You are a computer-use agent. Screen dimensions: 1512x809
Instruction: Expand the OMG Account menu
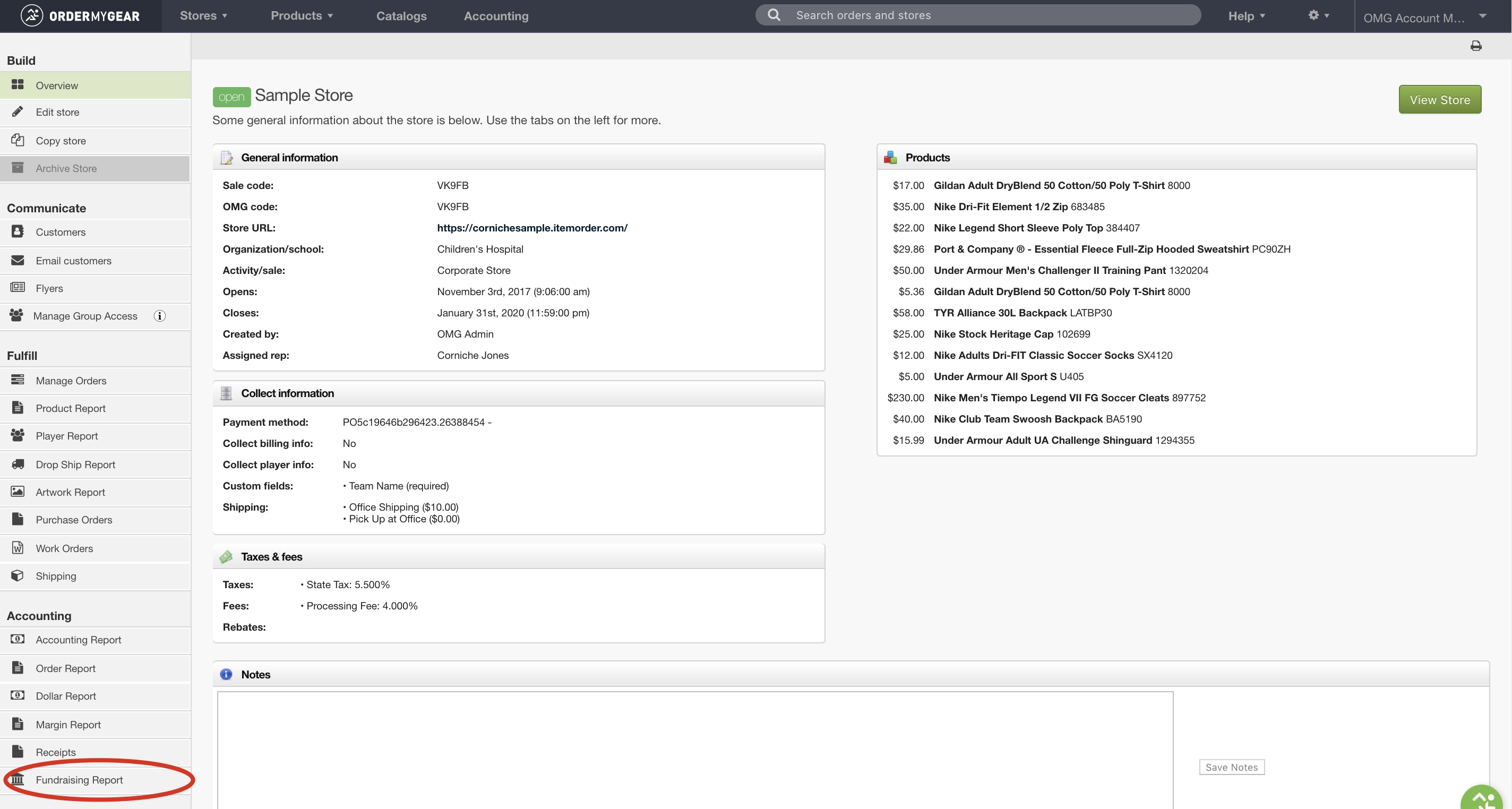(x=1425, y=17)
